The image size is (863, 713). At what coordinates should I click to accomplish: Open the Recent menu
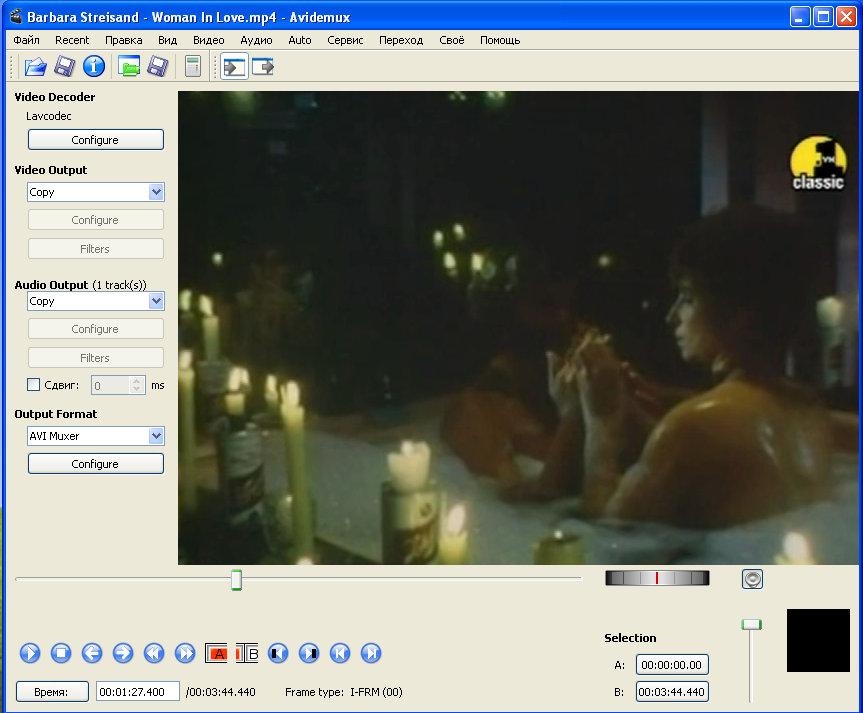click(72, 40)
